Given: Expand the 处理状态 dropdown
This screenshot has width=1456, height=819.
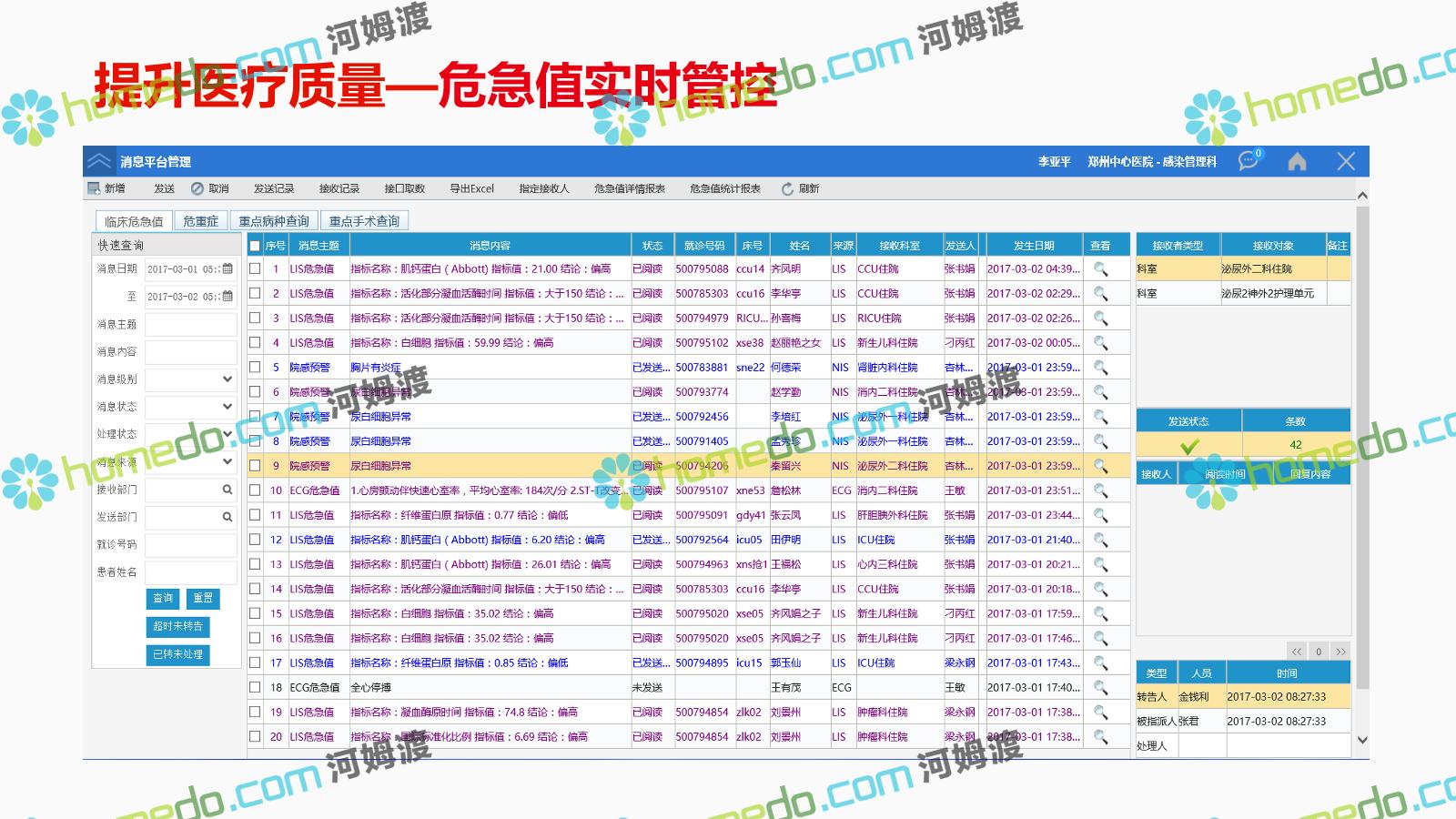Looking at the screenshot, I should [227, 434].
